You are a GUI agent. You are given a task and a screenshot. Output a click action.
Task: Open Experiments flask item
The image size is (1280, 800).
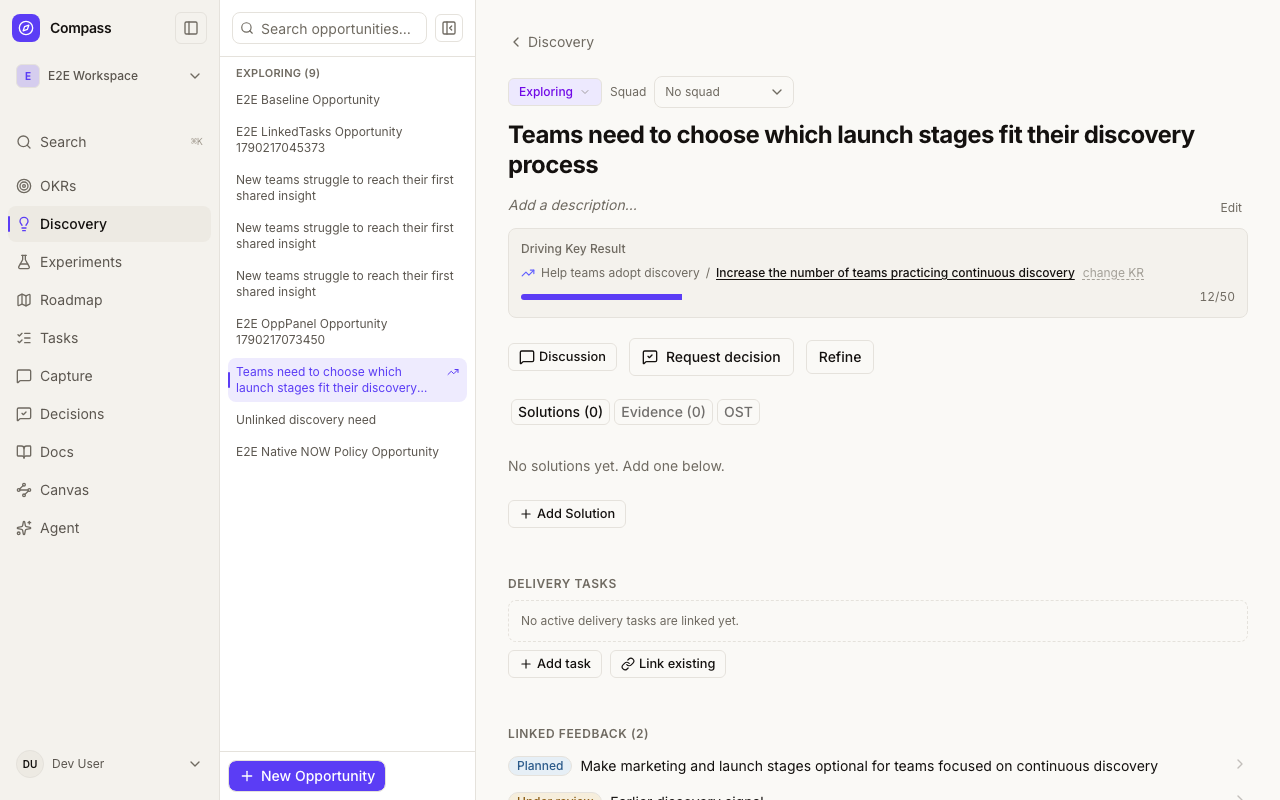[x=110, y=262]
